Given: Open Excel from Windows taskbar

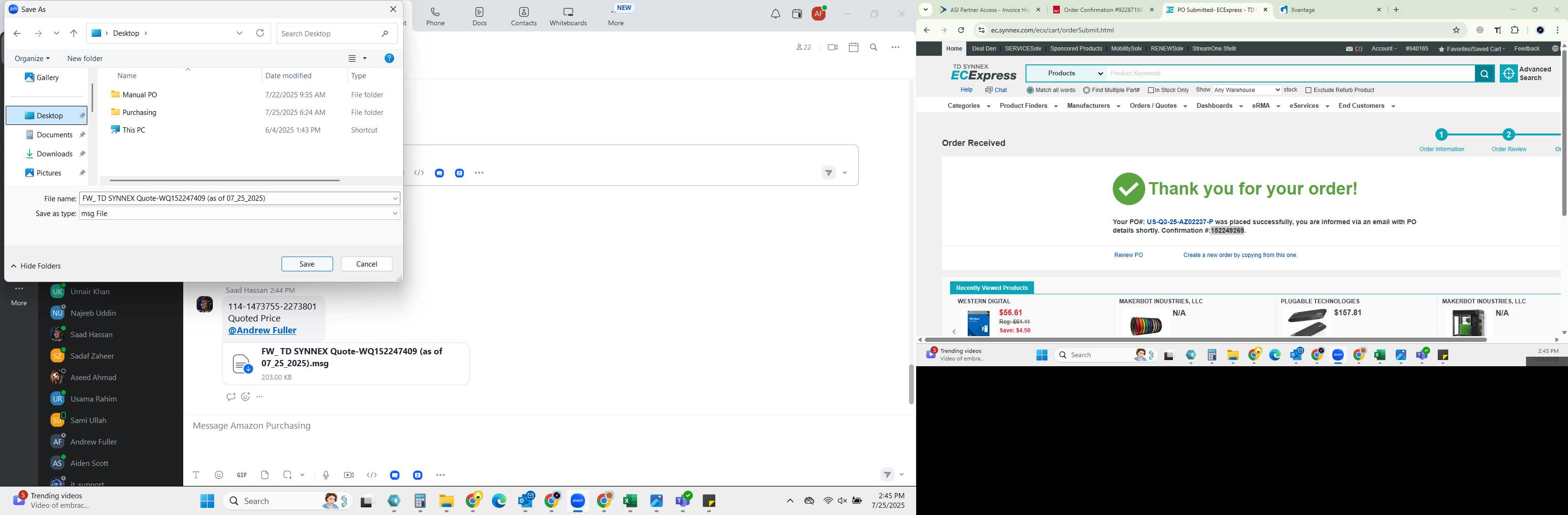Looking at the screenshot, I should [629, 501].
